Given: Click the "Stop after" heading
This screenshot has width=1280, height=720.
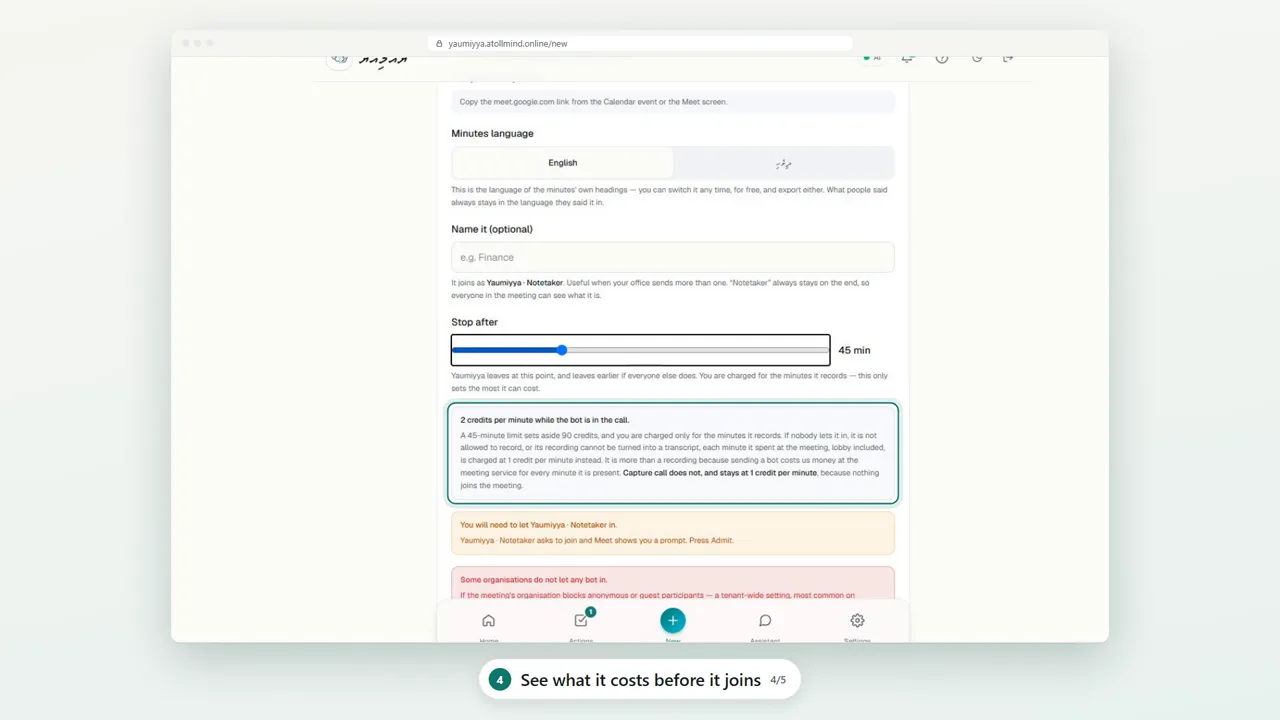Looking at the screenshot, I should click(474, 322).
